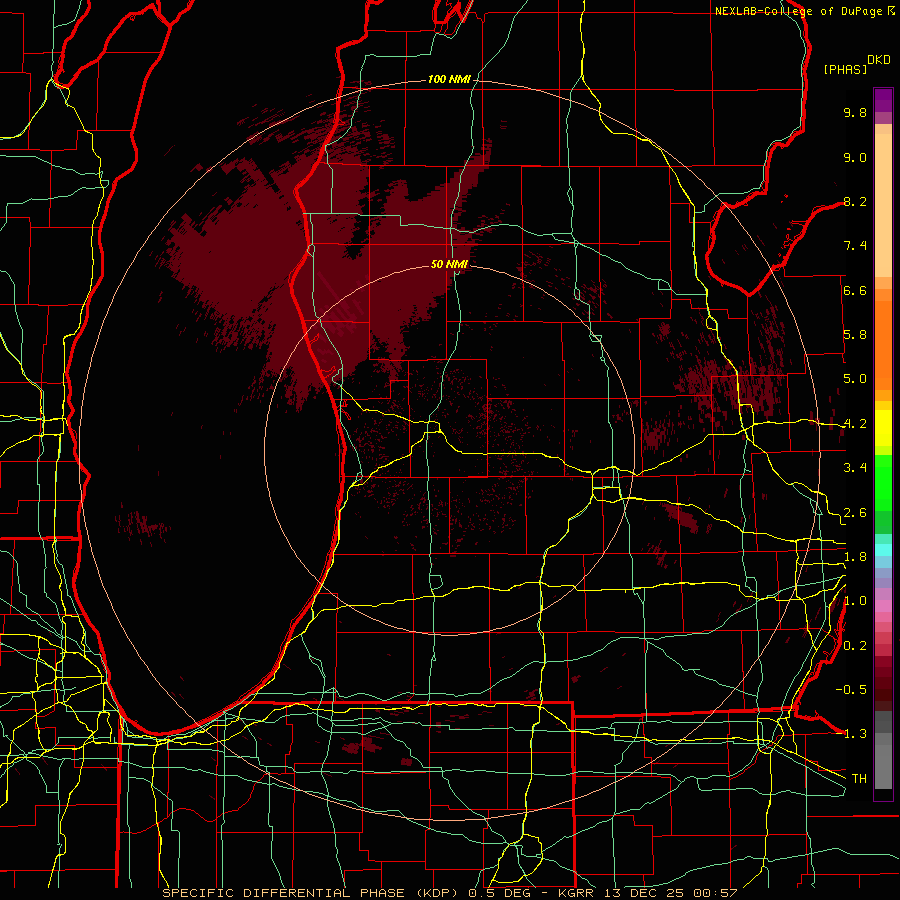The width and height of the screenshot is (900, 900).
Task: Click the 5.8 value on the scale
Action: 855,335
